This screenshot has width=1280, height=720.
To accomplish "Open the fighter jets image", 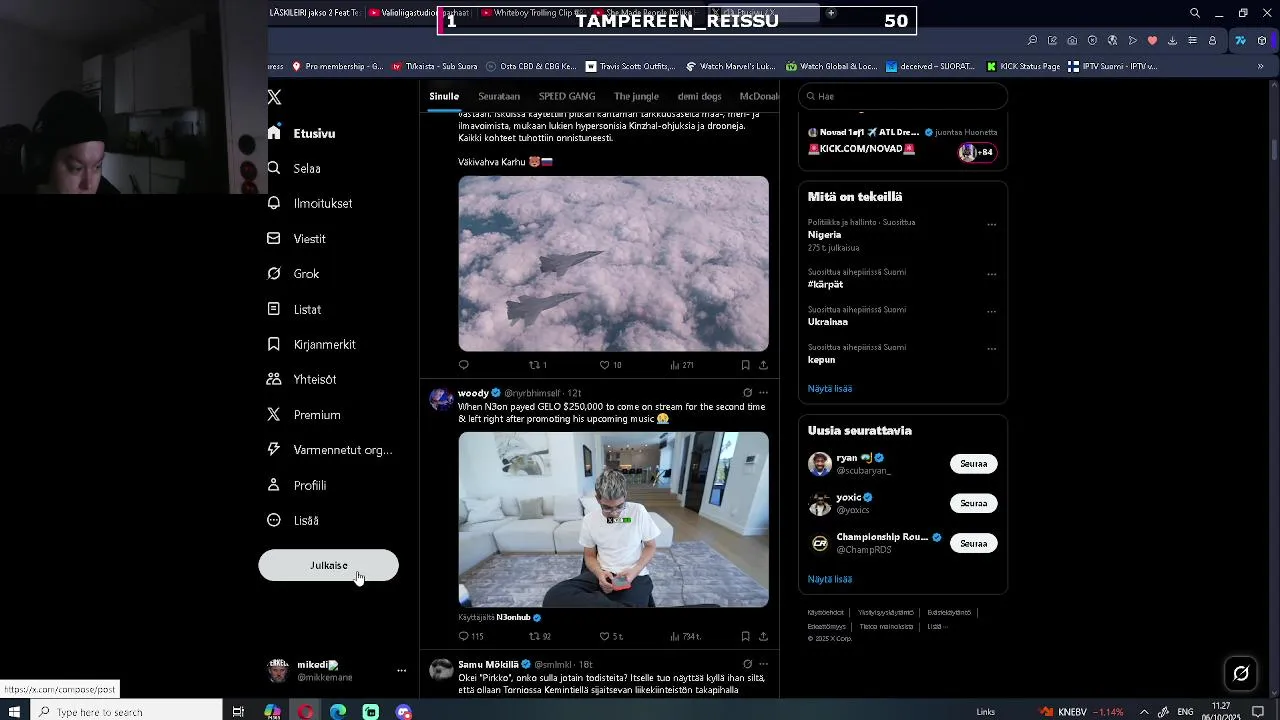I will click(x=613, y=264).
